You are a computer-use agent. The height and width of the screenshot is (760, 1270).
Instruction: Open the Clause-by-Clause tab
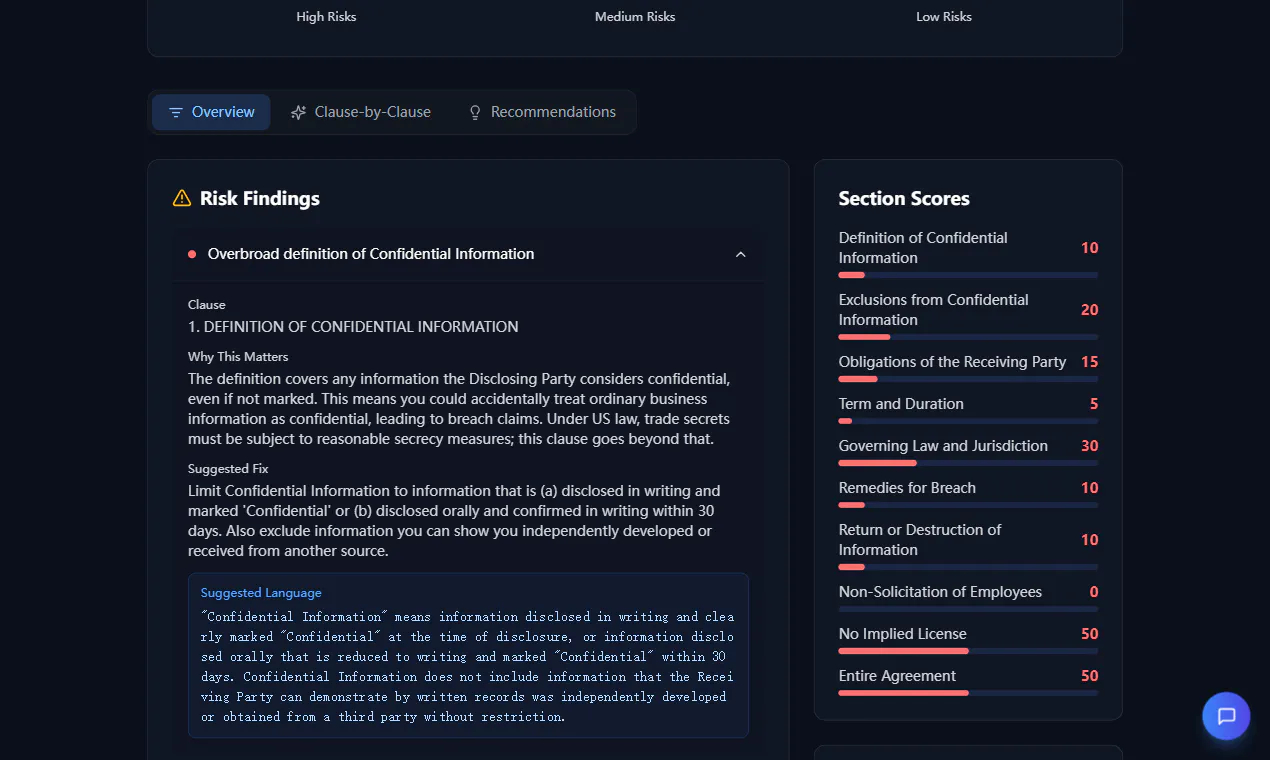[360, 112]
